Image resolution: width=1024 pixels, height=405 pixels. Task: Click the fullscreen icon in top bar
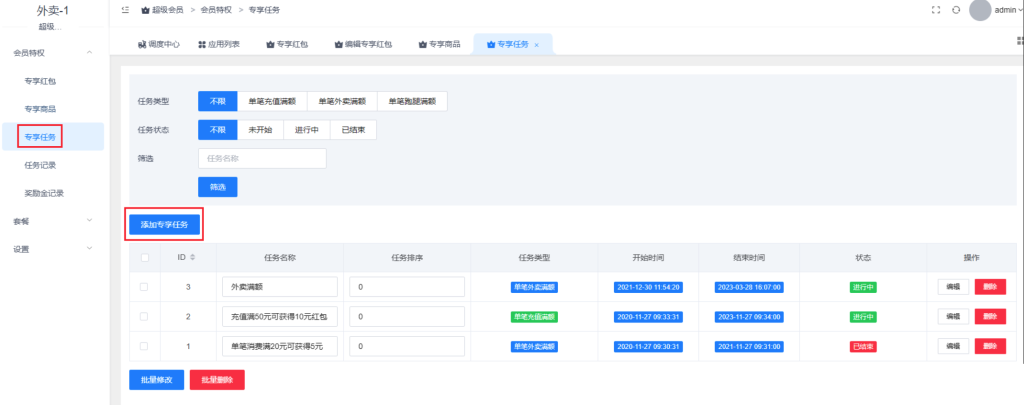[935, 10]
